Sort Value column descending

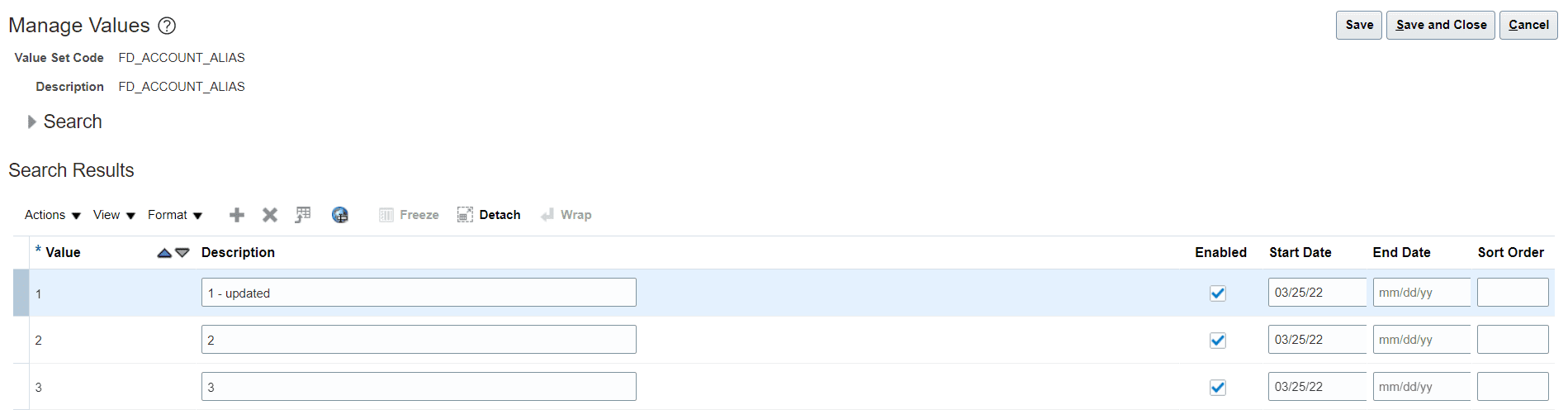(182, 253)
